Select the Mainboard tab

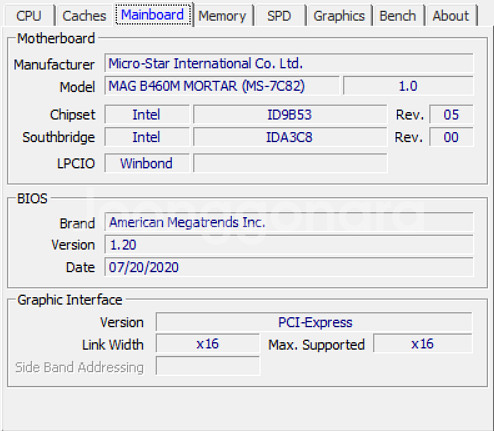tap(153, 15)
